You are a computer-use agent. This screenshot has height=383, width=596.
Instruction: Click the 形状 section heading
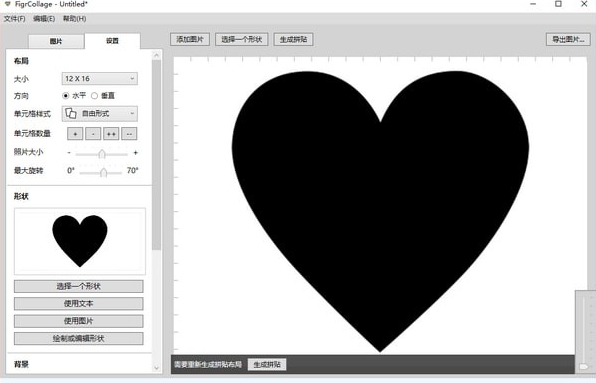tap(21, 196)
